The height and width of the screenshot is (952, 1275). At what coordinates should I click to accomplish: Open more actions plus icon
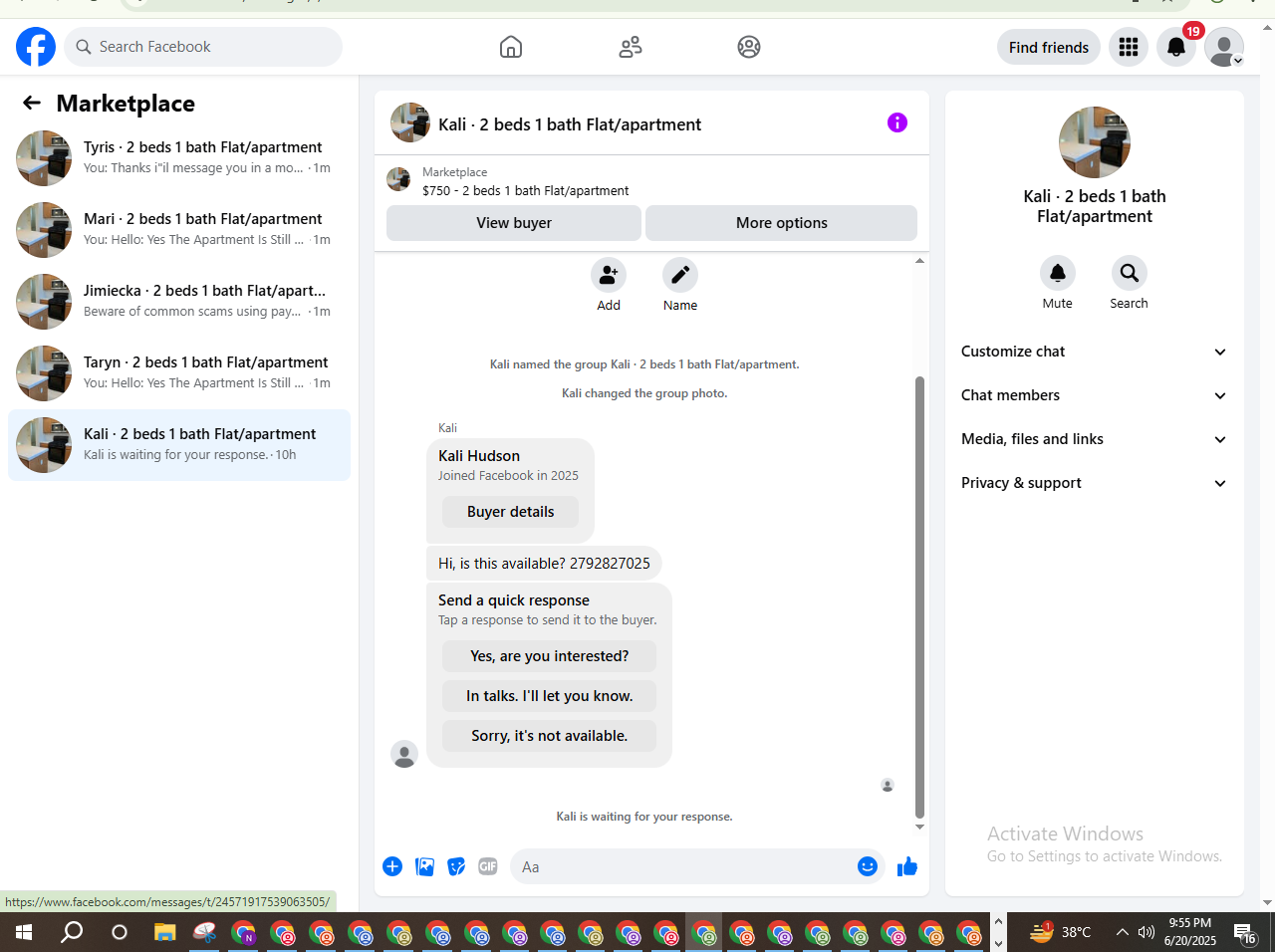(x=392, y=866)
